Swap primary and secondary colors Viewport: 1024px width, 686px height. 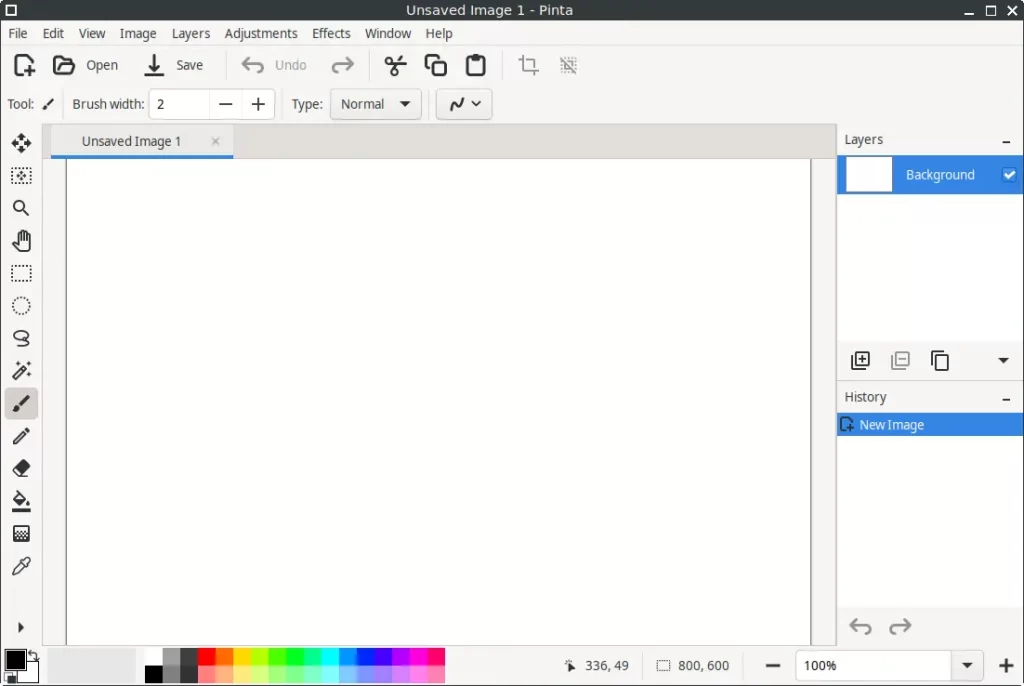tap(33, 655)
